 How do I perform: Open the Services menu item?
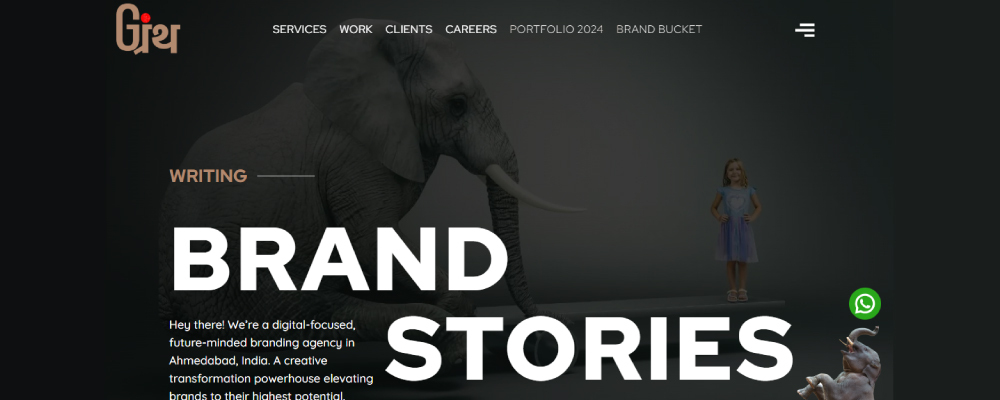pyautogui.click(x=299, y=29)
